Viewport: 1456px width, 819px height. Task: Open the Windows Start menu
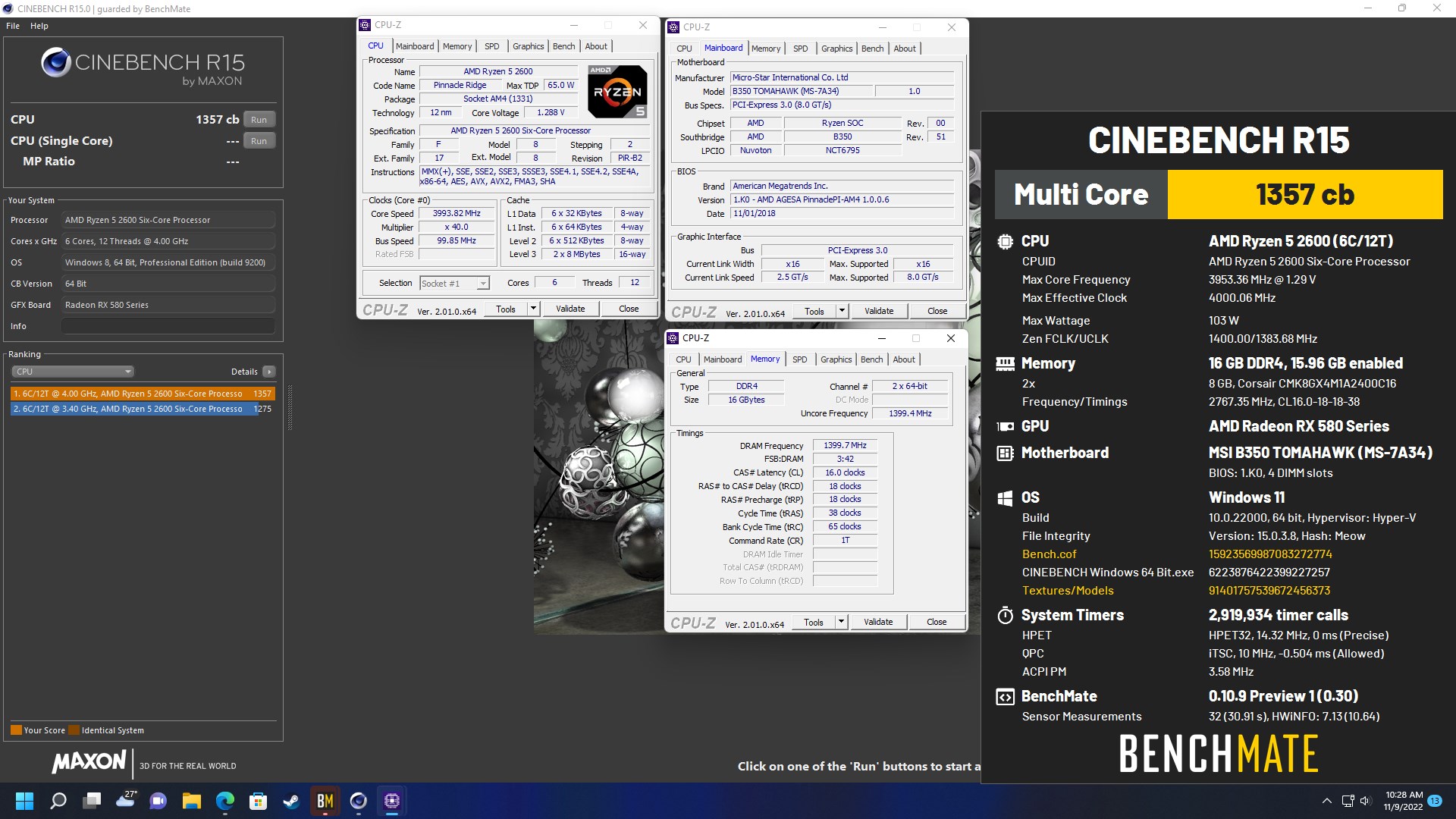24,801
